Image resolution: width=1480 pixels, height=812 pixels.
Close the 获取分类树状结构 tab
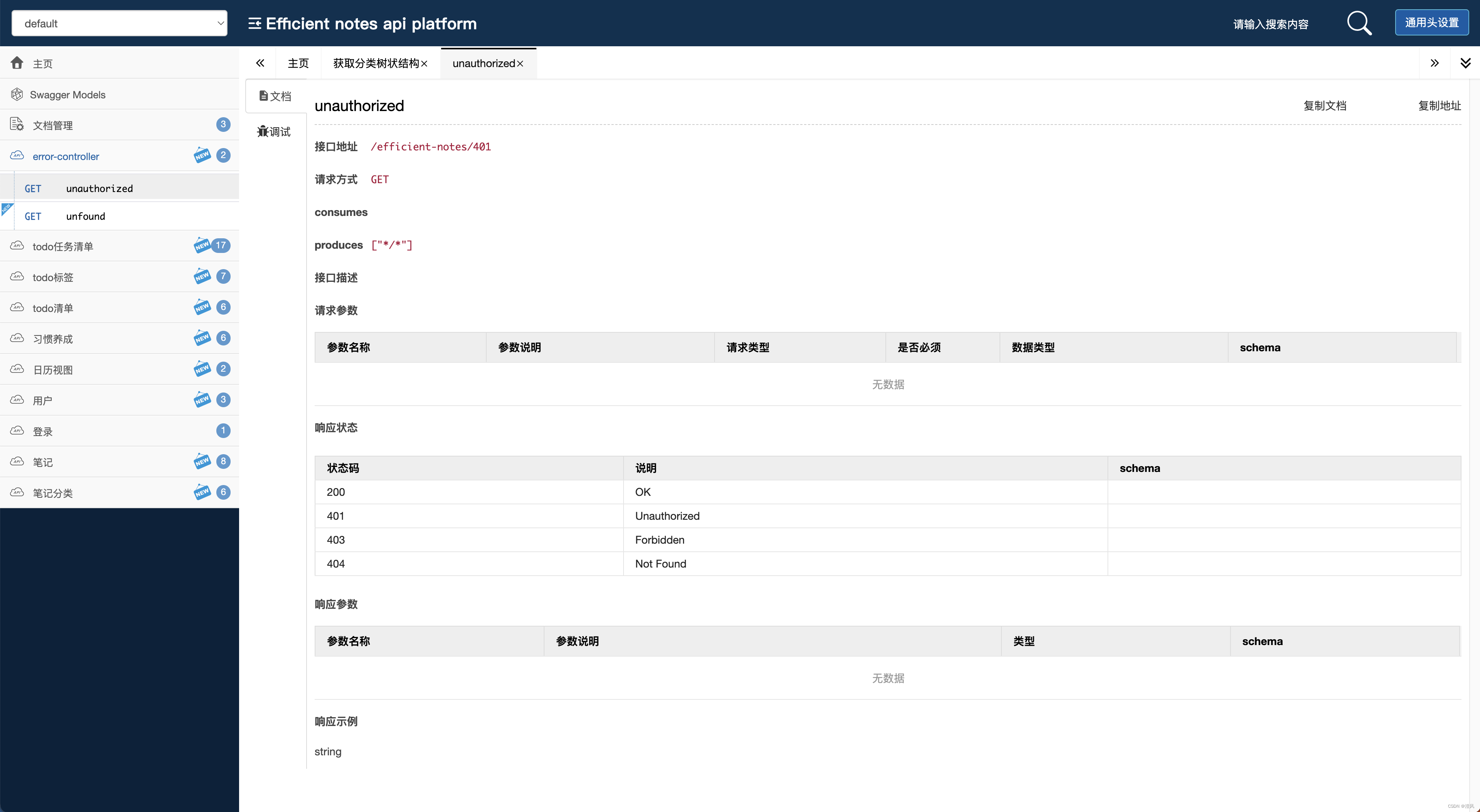(x=424, y=64)
